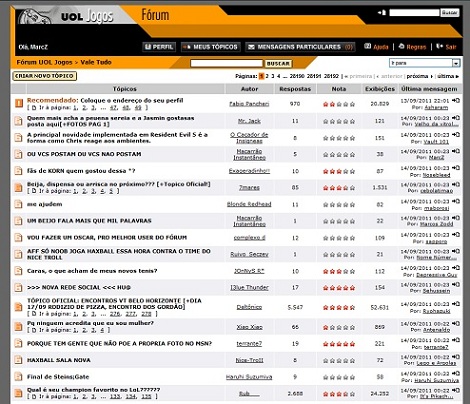
Task: Click topic icon for 'OU VCS POSTAM OU VCS NAO POSTAM'
Action: [x=18, y=154]
